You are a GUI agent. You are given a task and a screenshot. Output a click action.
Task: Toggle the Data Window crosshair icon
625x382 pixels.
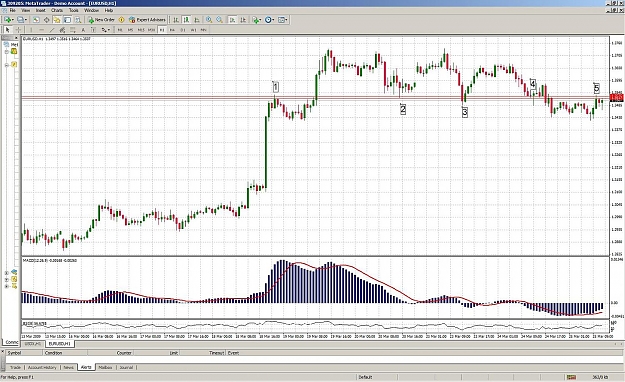click(x=47, y=20)
